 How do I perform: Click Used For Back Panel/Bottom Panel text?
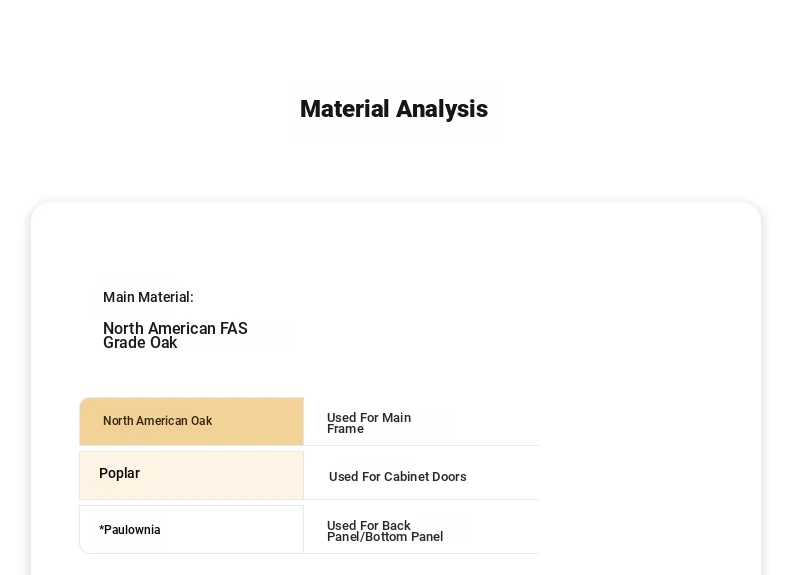385,531
